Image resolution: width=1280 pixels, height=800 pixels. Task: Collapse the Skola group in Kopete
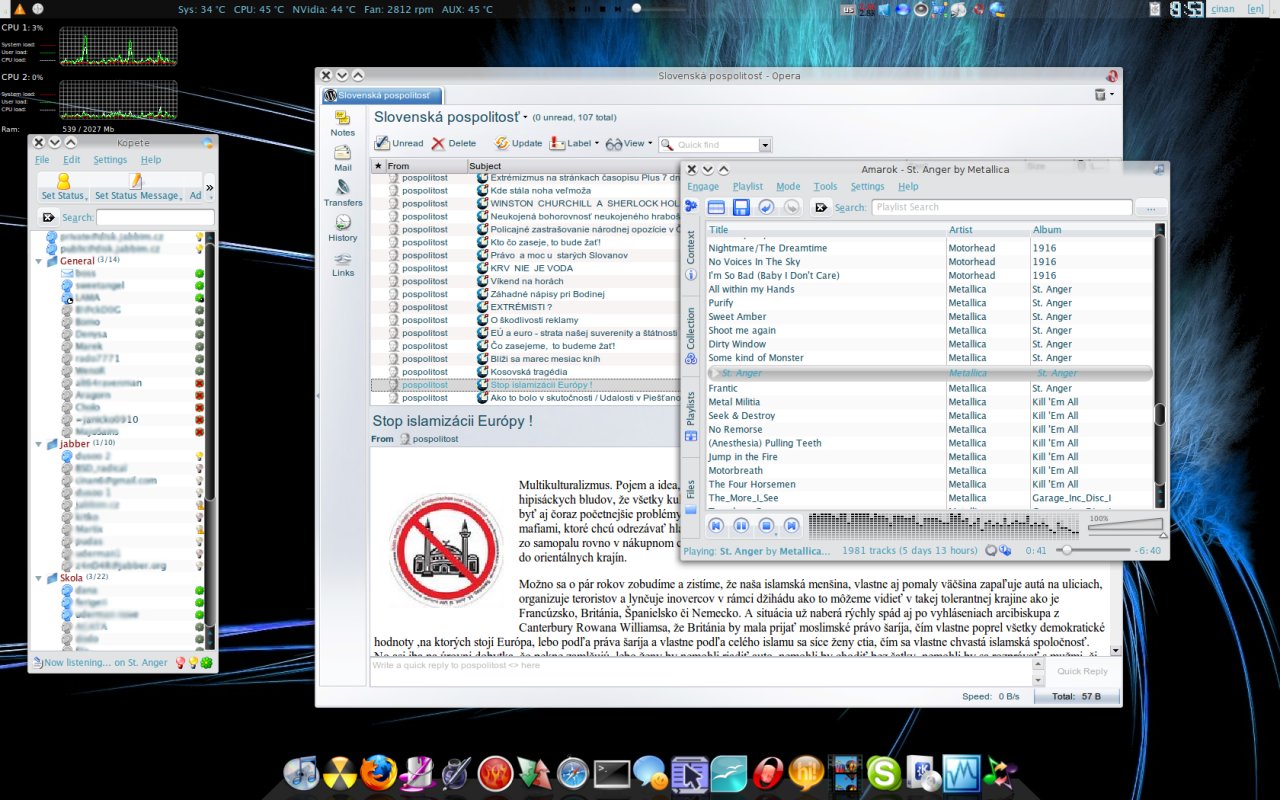[x=39, y=578]
